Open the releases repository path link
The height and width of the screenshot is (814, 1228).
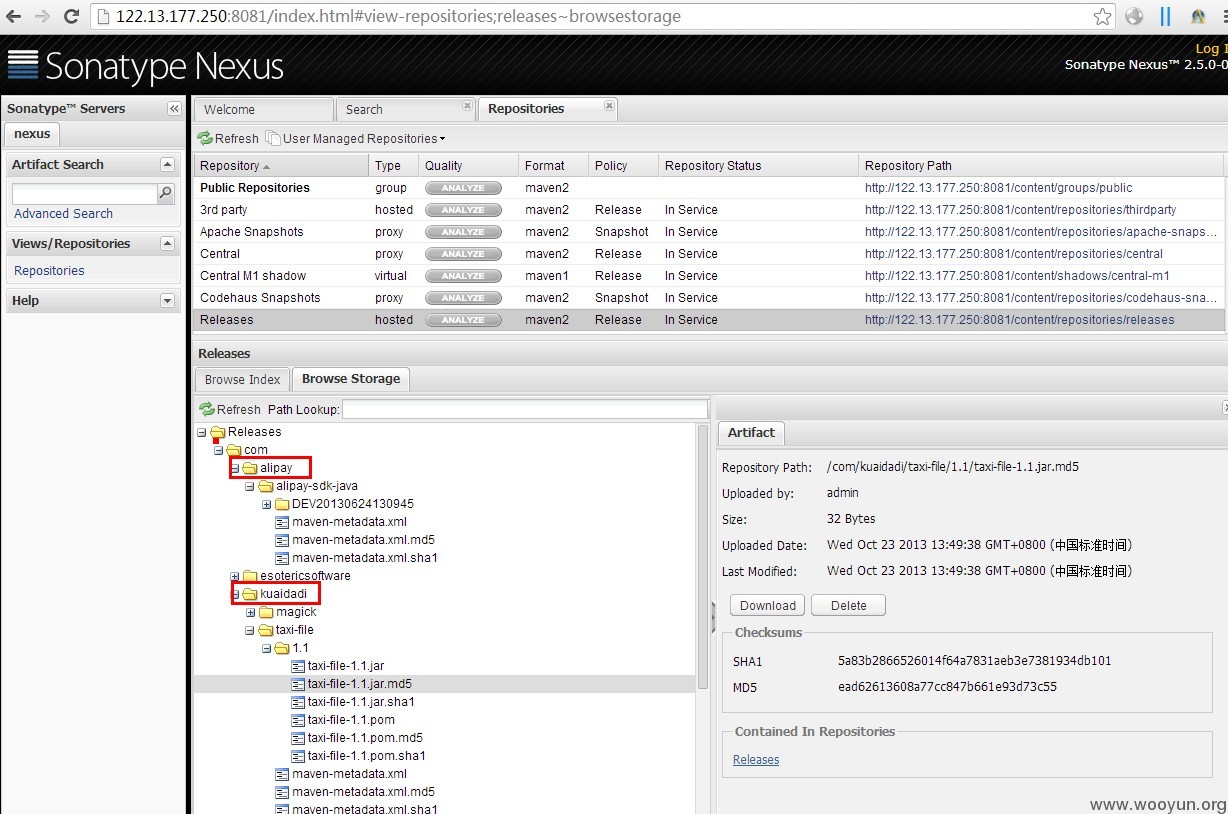pos(1019,320)
